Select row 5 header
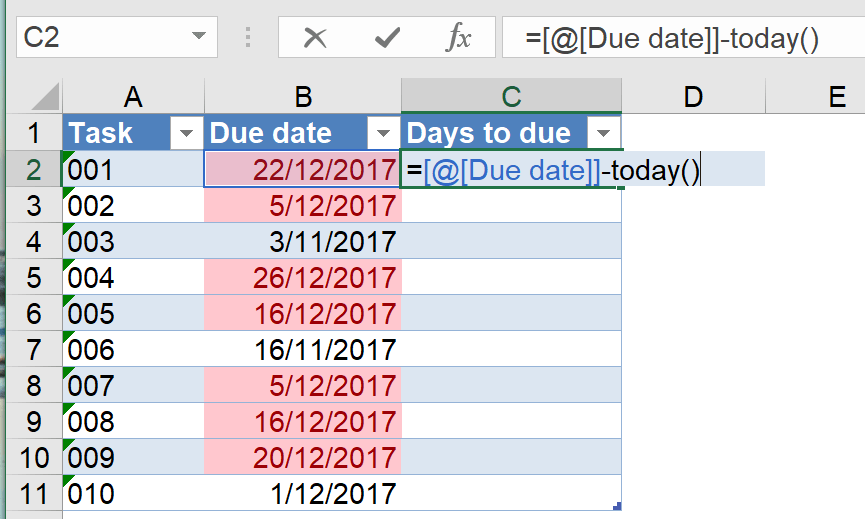Image resolution: width=865 pixels, height=519 pixels. [32, 277]
